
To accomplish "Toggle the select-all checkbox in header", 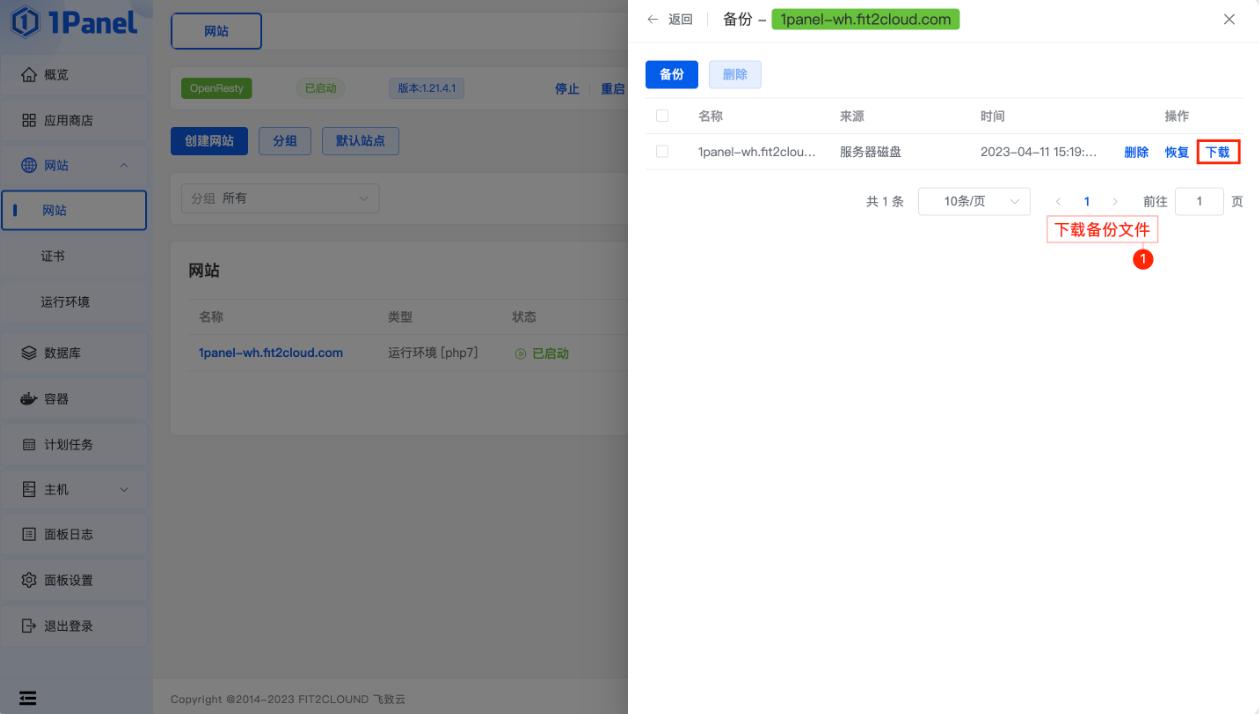I will [662, 116].
